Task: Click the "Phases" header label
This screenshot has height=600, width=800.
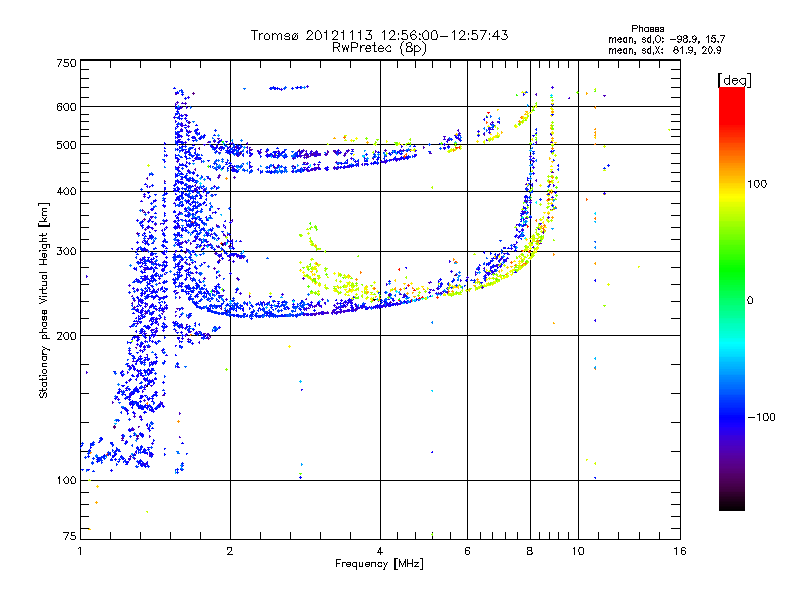Action: (x=647, y=29)
